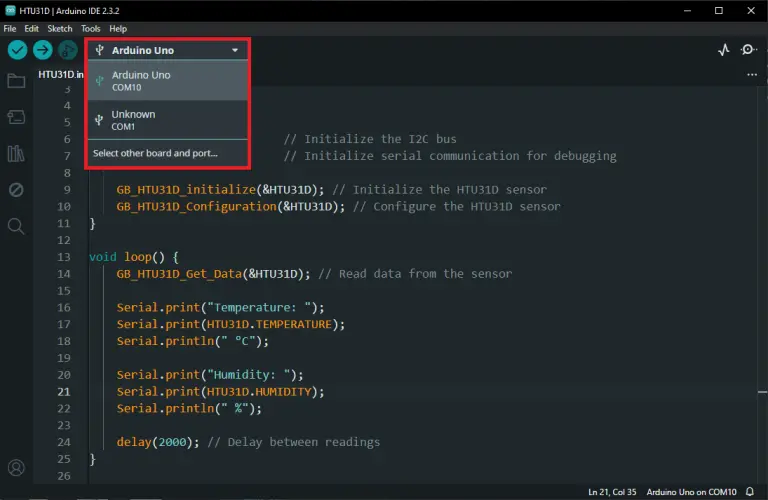Click HTU31D.HUMIDITY in line 21
This screenshot has width=768, height=500.
click(x=259, y=392)
